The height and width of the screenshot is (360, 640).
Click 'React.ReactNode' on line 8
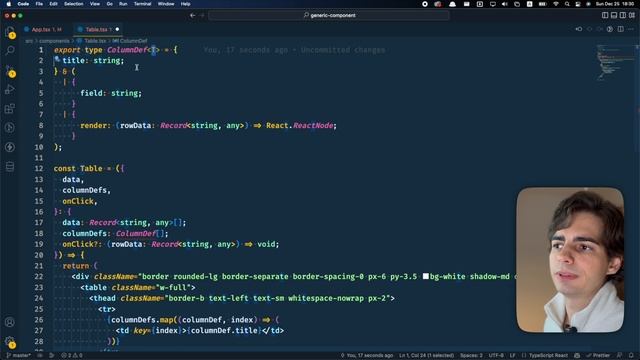[x=300, y=125]
